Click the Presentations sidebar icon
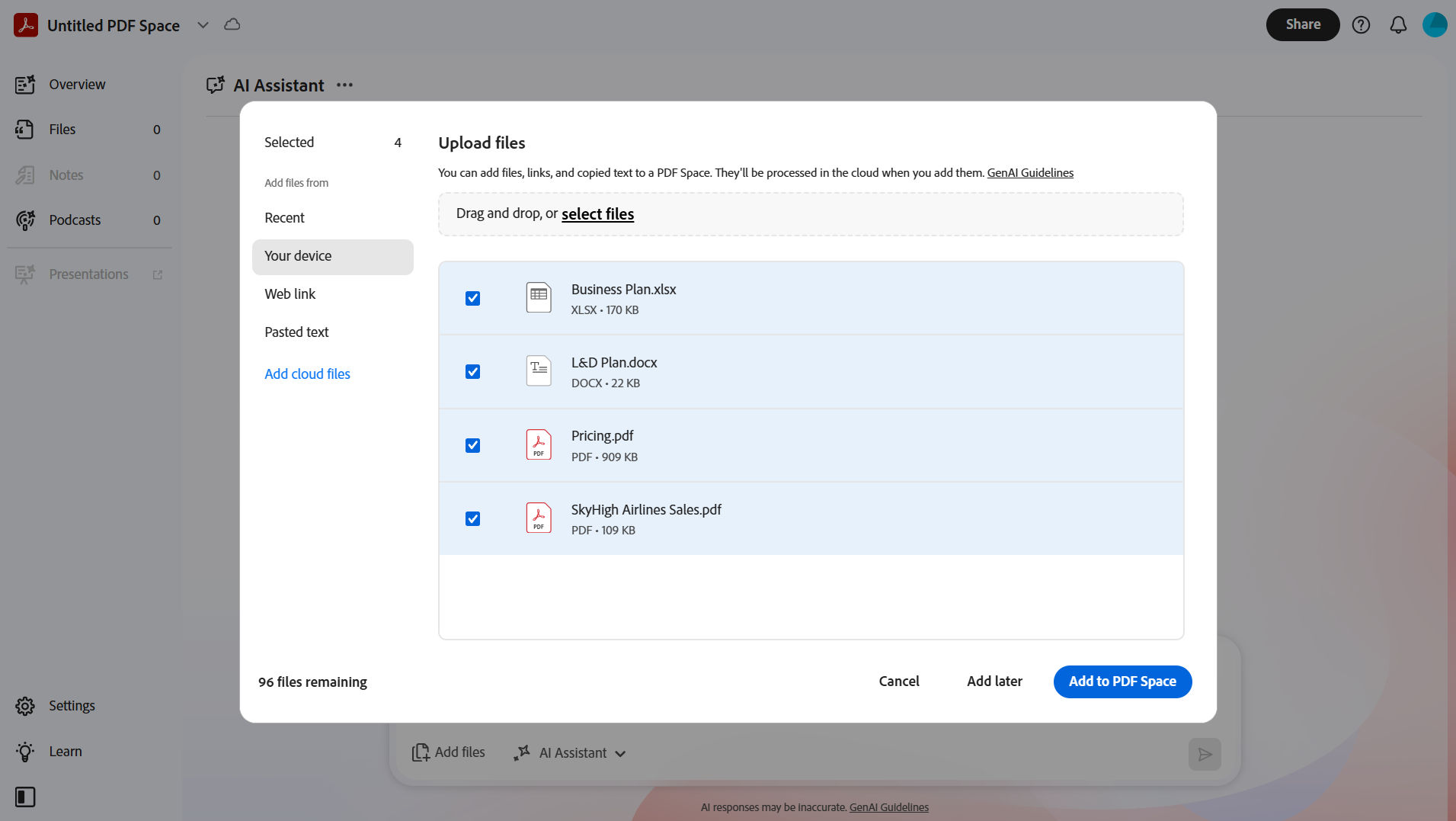The height and width of the screenshot is (821, 1456). [25, 274]
